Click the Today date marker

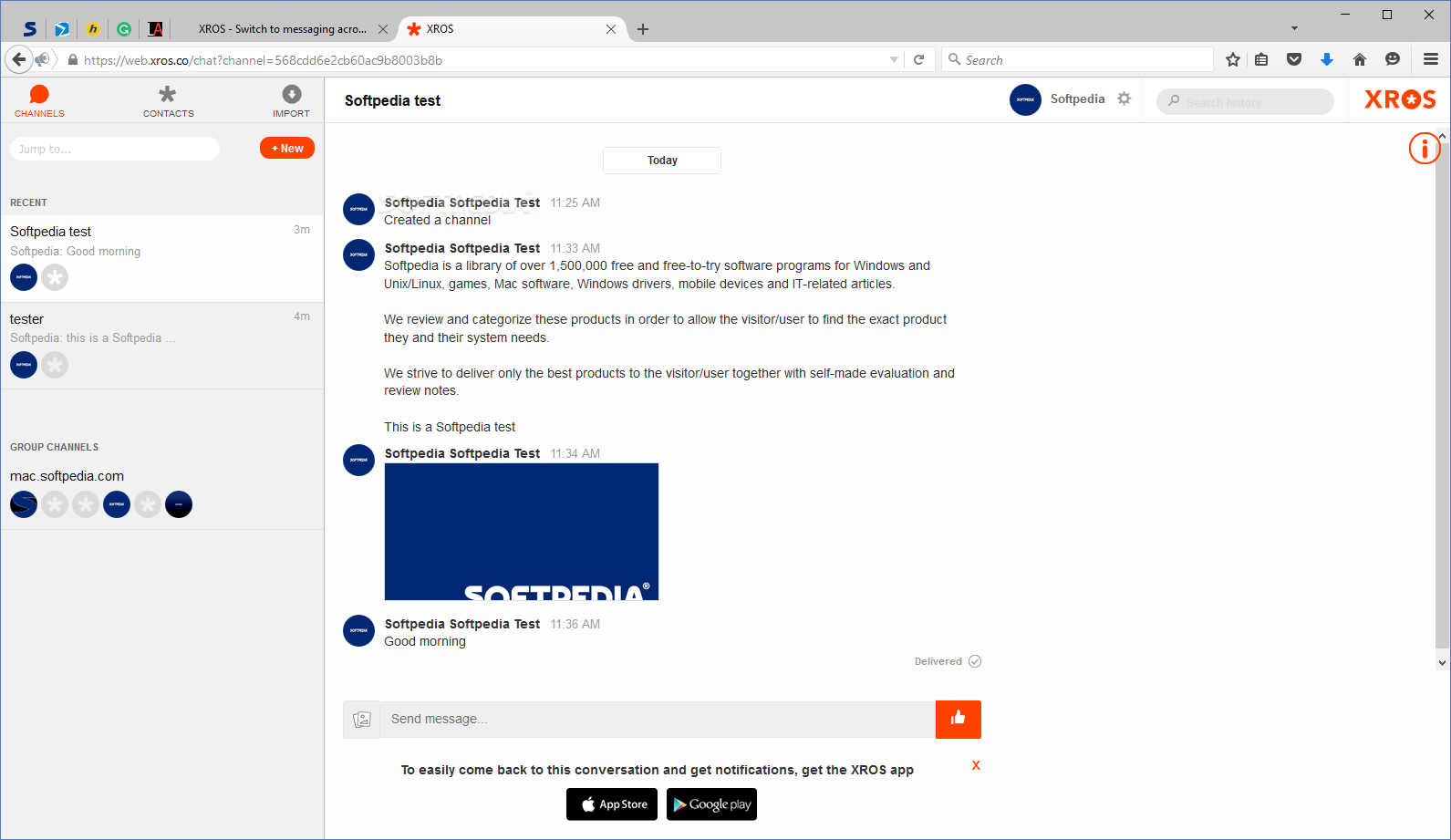coord(662,161)
